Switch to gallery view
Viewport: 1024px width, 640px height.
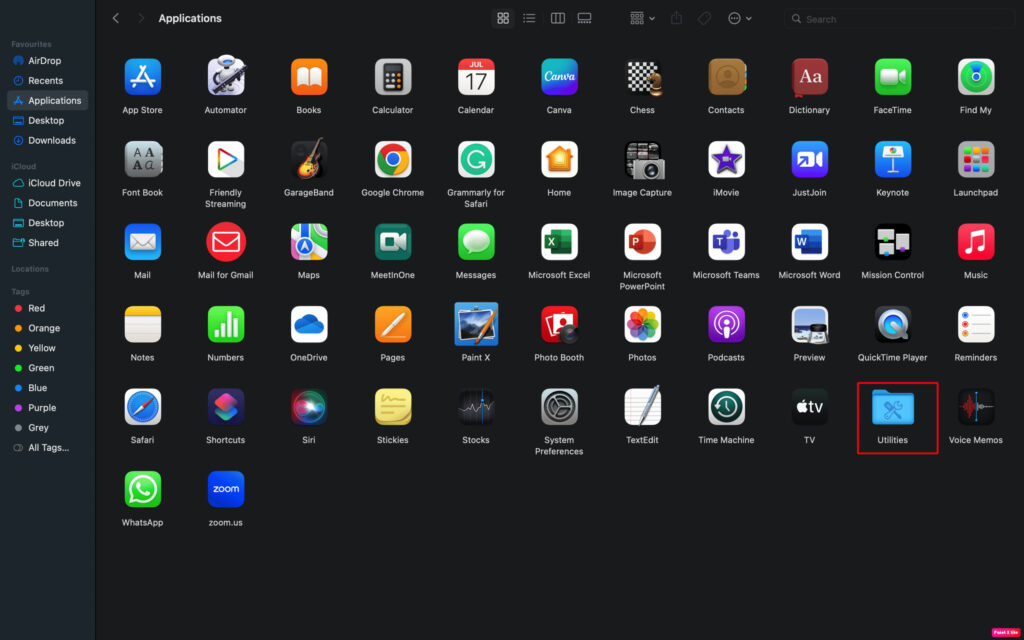click(585, 18)
